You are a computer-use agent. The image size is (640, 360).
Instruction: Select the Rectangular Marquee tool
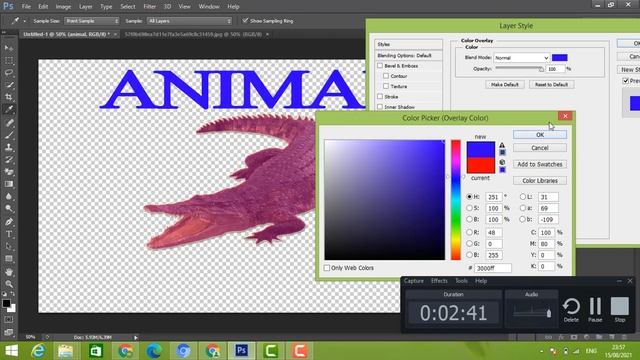tap(9, 60)
